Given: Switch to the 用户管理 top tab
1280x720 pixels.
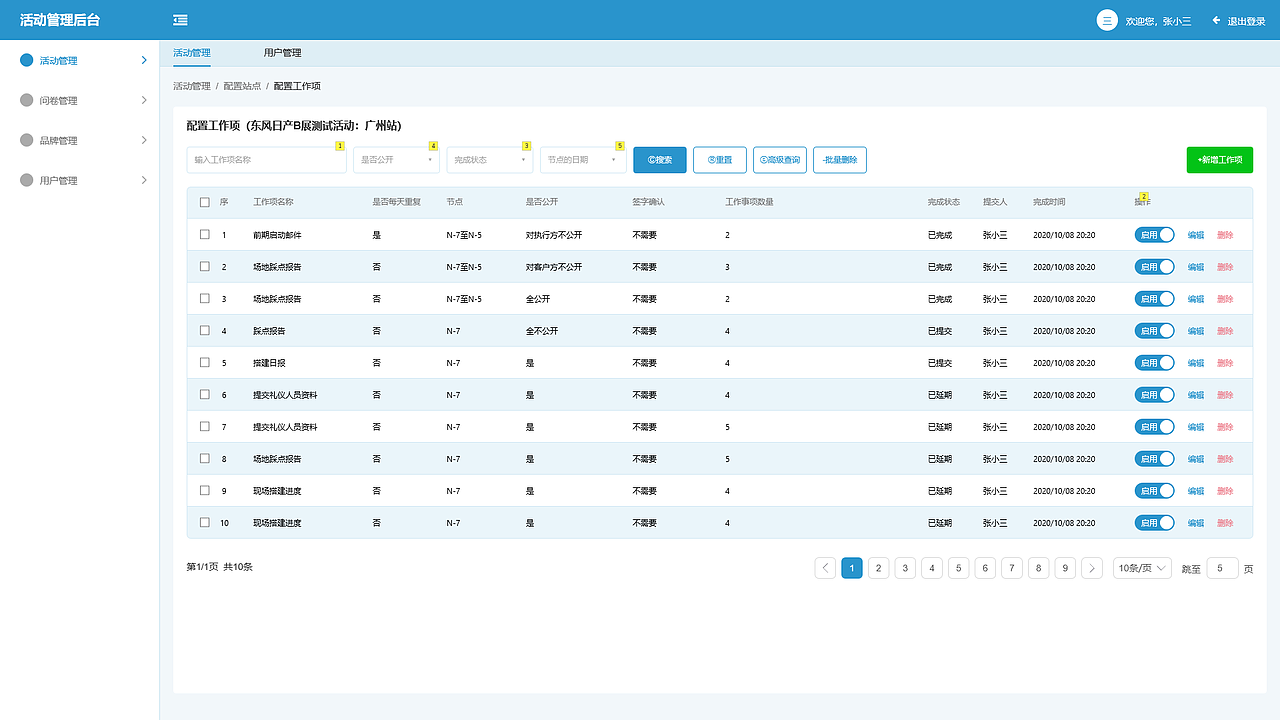Looking at the screenshot, I should [282, 53].
